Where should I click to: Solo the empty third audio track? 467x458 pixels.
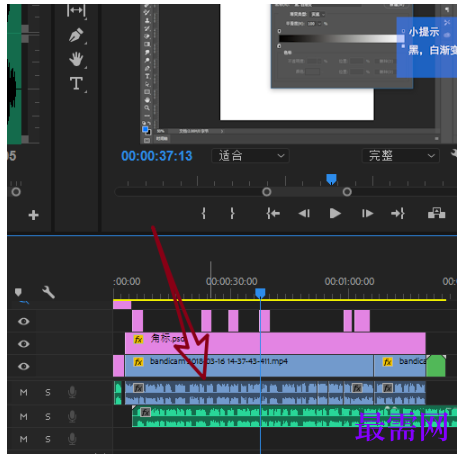tap(48, 439)
